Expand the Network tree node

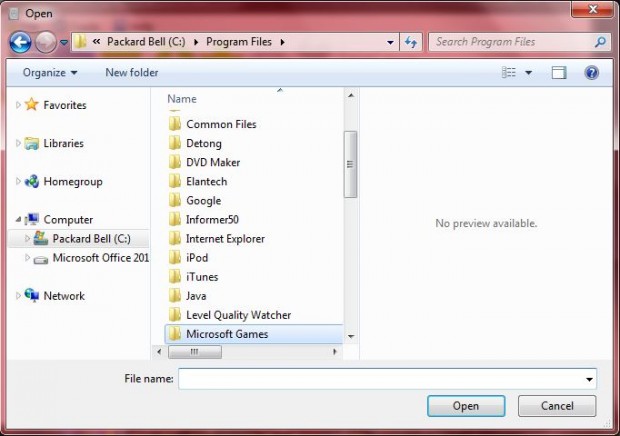click(18, 296)
